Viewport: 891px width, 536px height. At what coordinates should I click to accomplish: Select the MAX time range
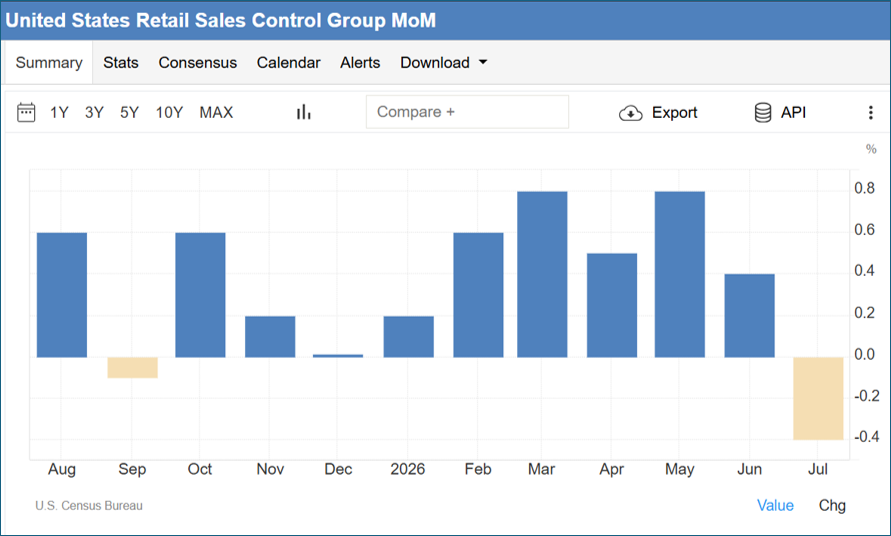(x=216, y=113)
